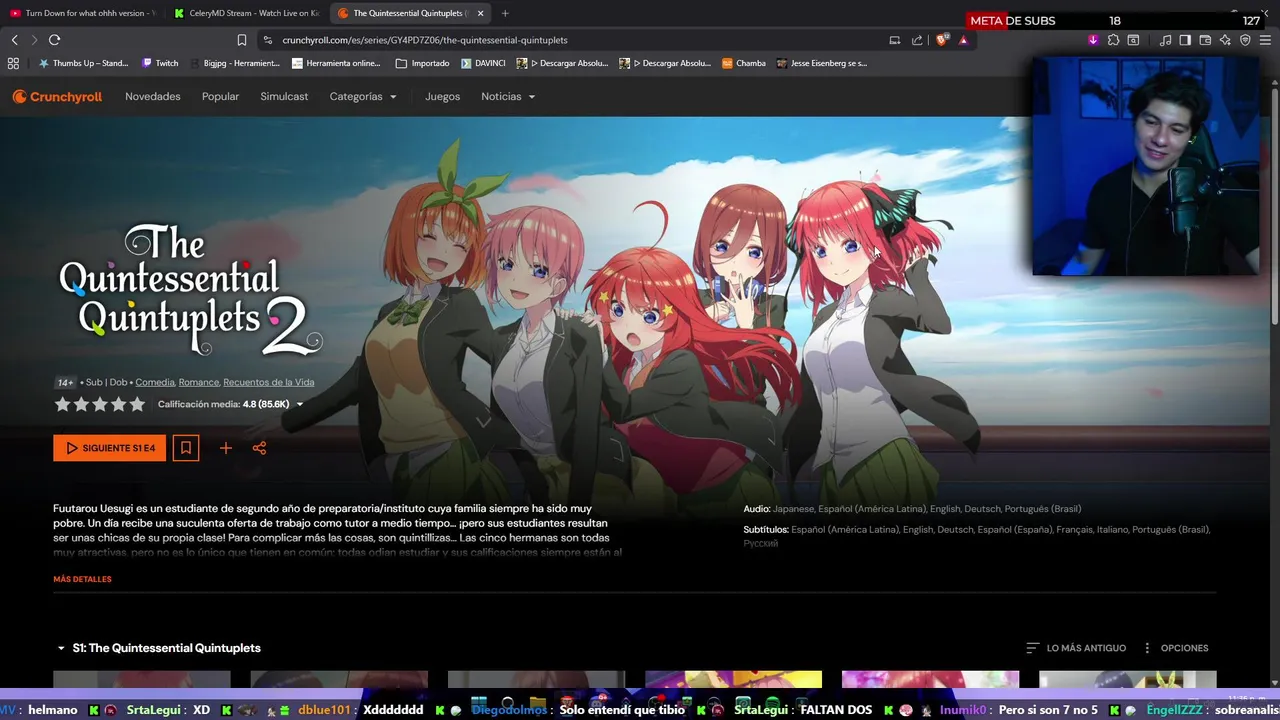The height and width of the screenshot is (720, 1280).
Task: Click the music note playlist icon
Action: tap(1165, 40)
